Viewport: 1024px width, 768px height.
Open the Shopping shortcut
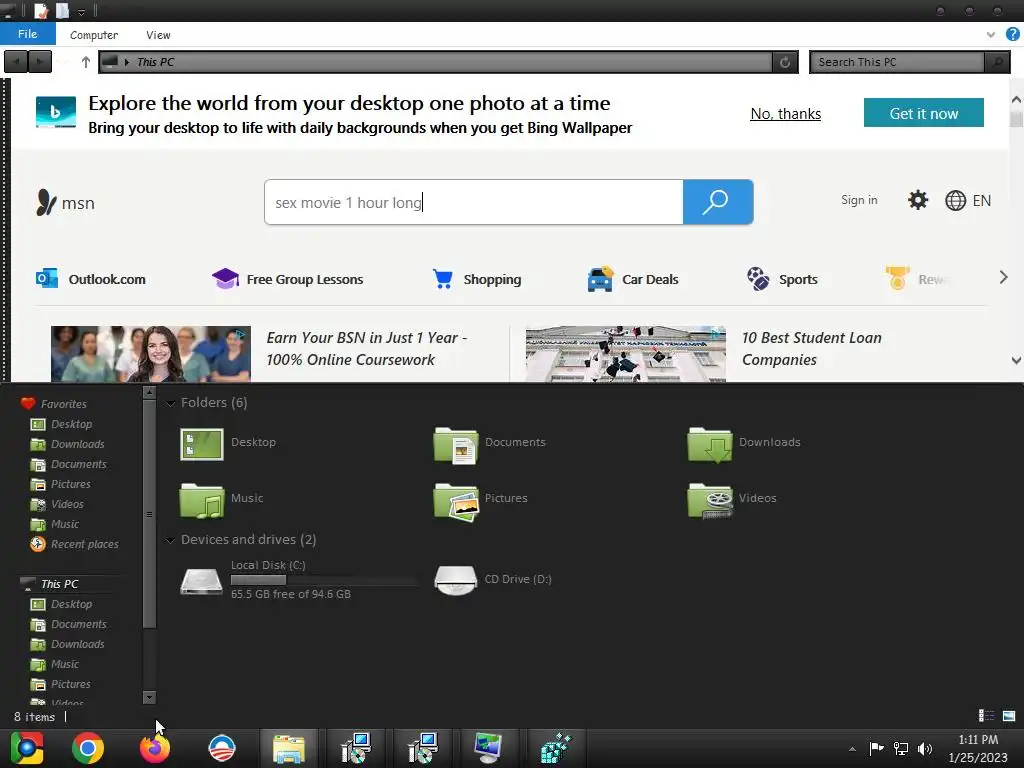point(477,279)
